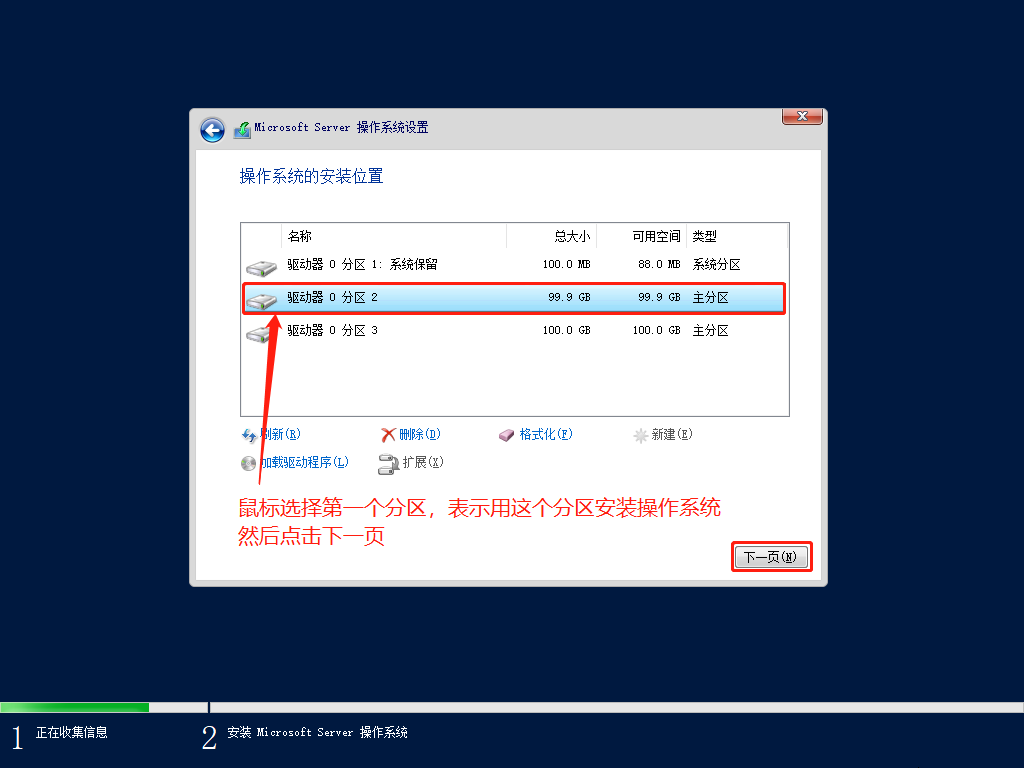
Task: Click the drive icon beside 分区 3
Action: tap(260, 331)
